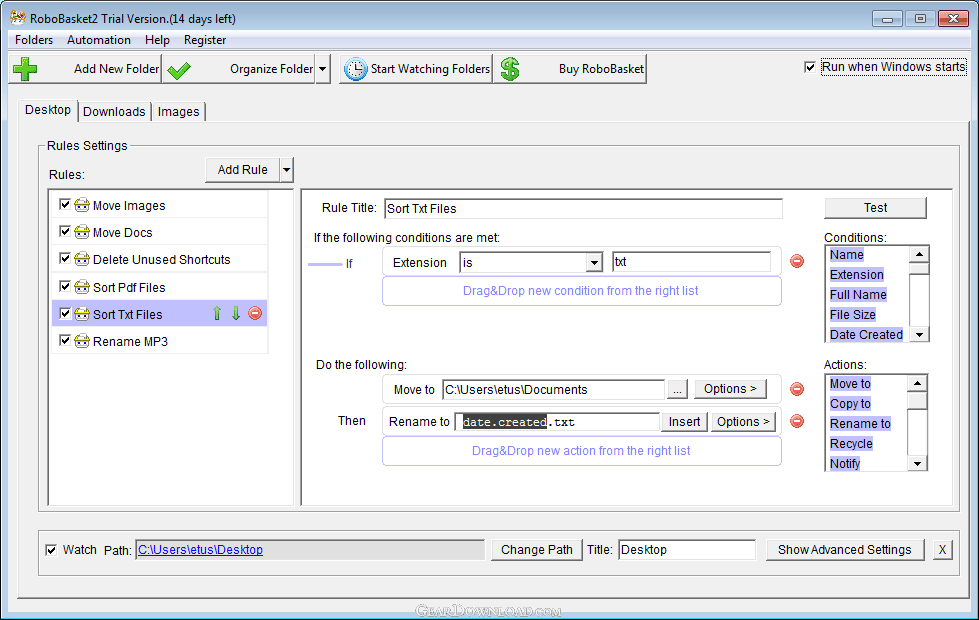Open the Organize Folder dropdown arrow
The image size is (979, 620).
point(322,69)
